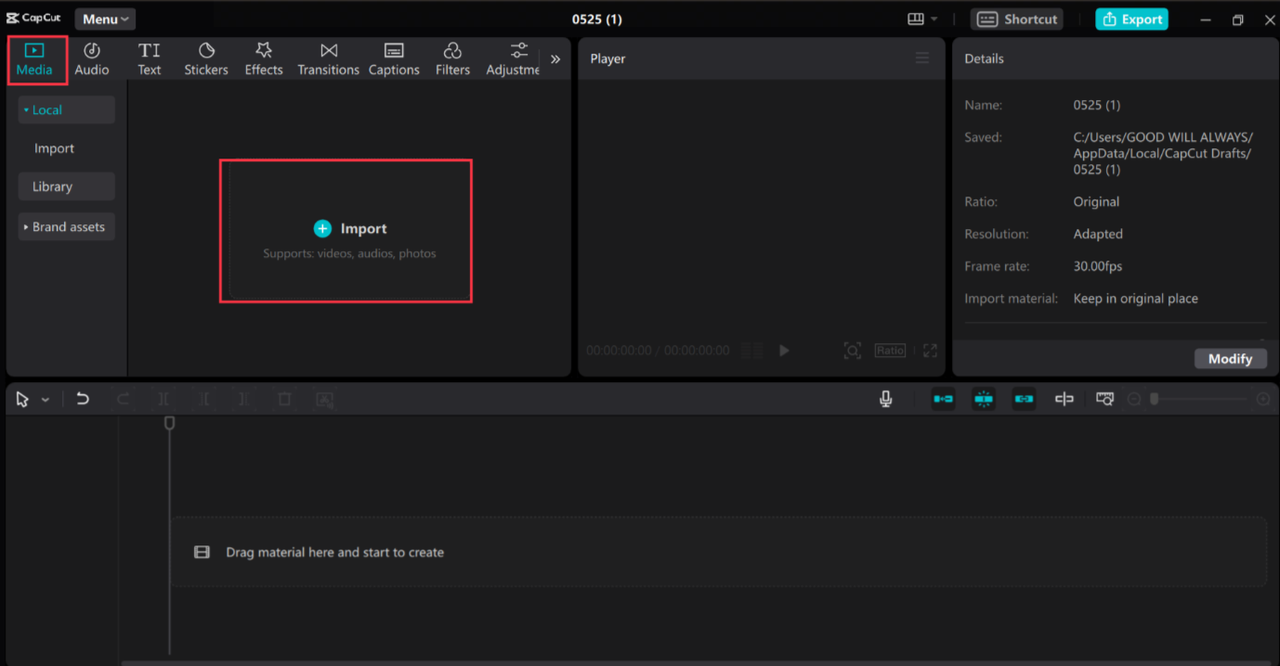The width and height of the screenshot is (1280, 666).
Task: Click the timeline horizontal scrollbar
Action: tap(698, 662)
